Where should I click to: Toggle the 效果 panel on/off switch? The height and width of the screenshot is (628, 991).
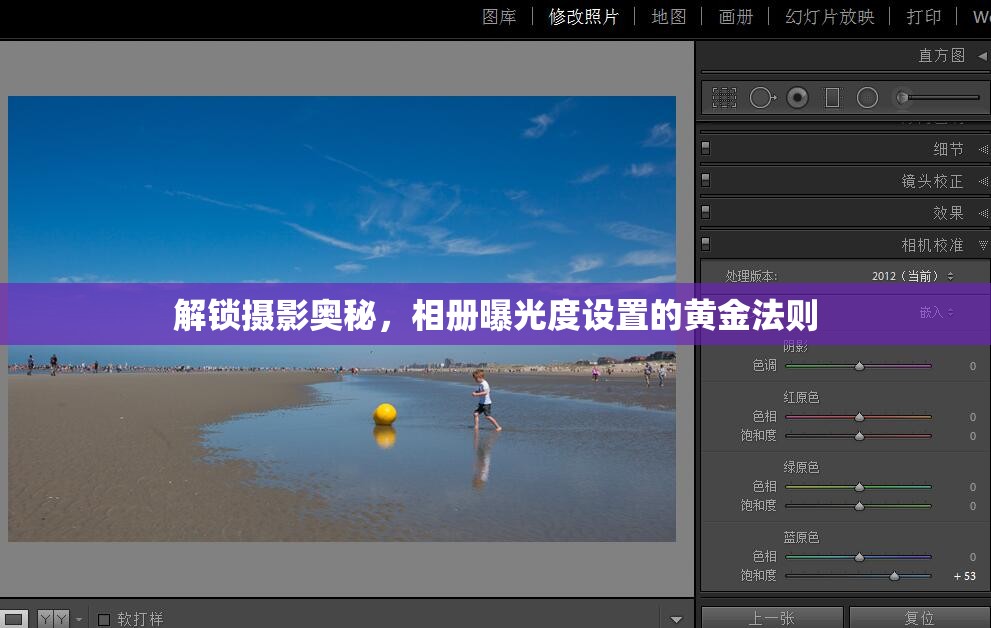coord(706,212)
